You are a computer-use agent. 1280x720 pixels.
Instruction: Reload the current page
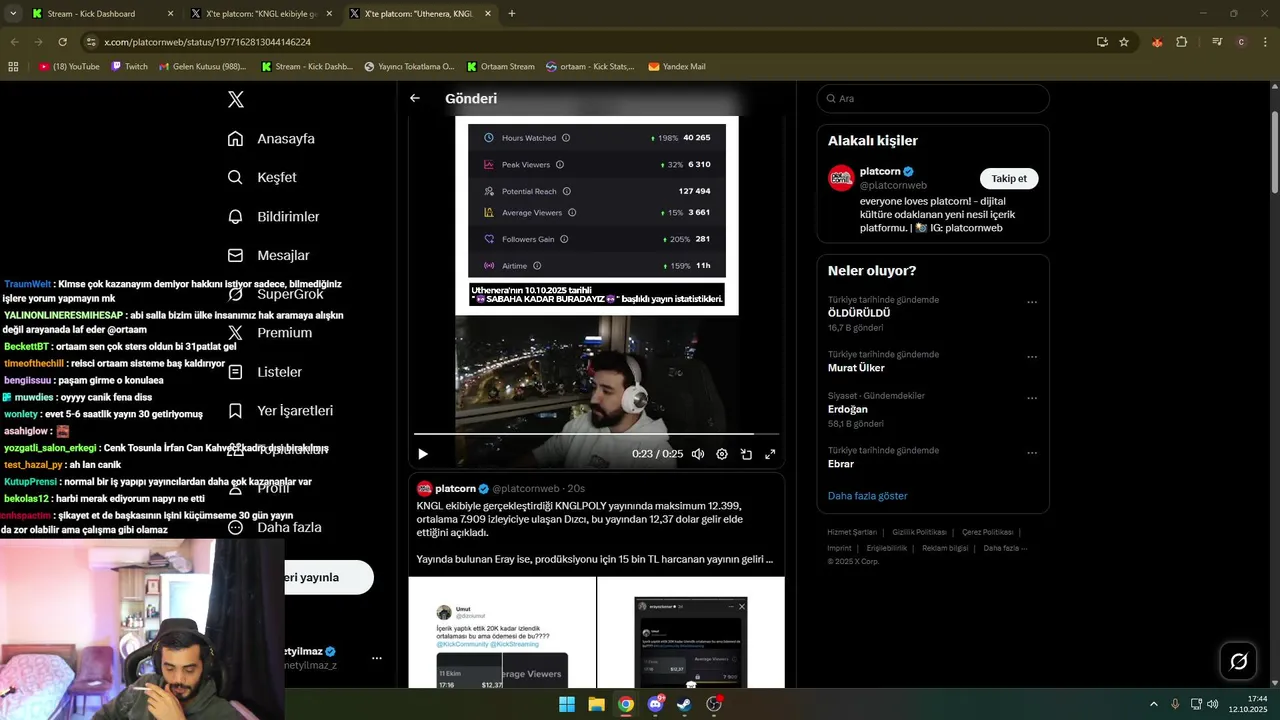pyautogui.click(x=62, y=42)
